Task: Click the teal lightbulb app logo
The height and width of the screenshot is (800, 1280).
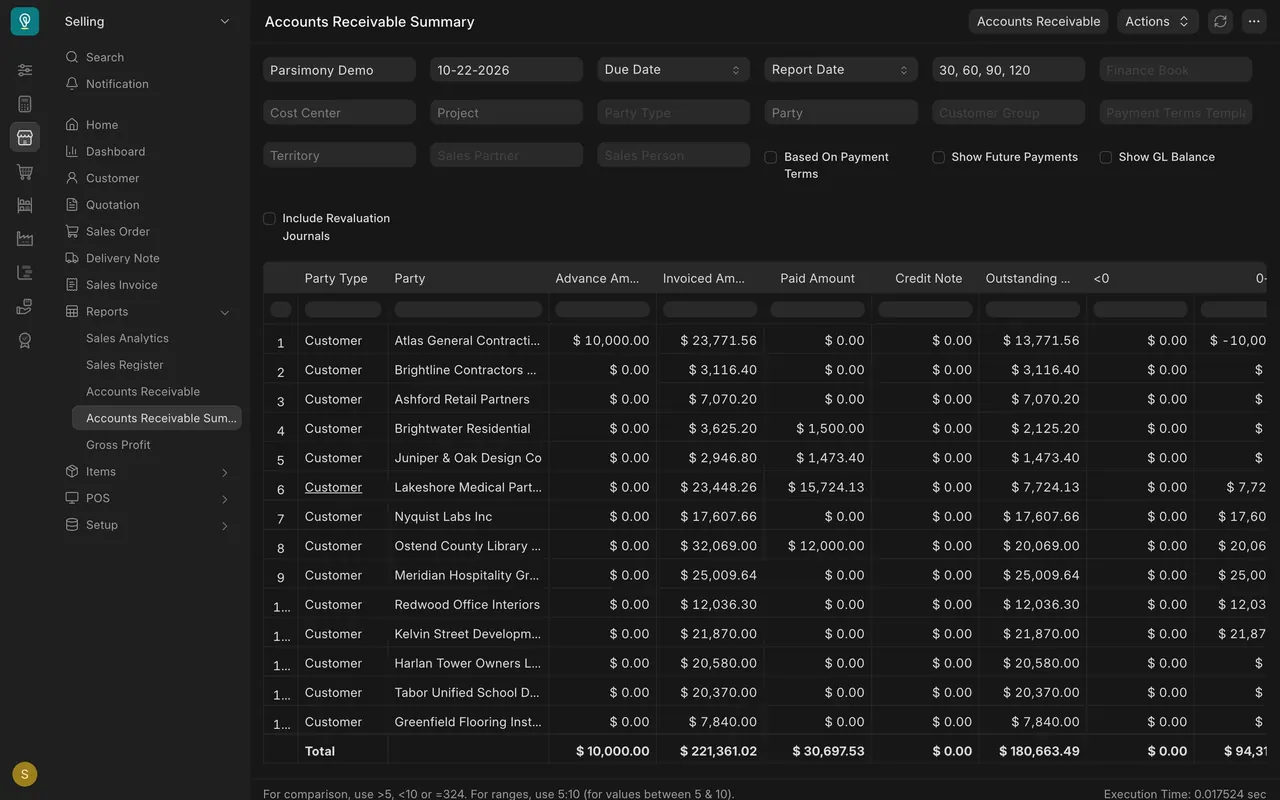Action: (25, 21)
